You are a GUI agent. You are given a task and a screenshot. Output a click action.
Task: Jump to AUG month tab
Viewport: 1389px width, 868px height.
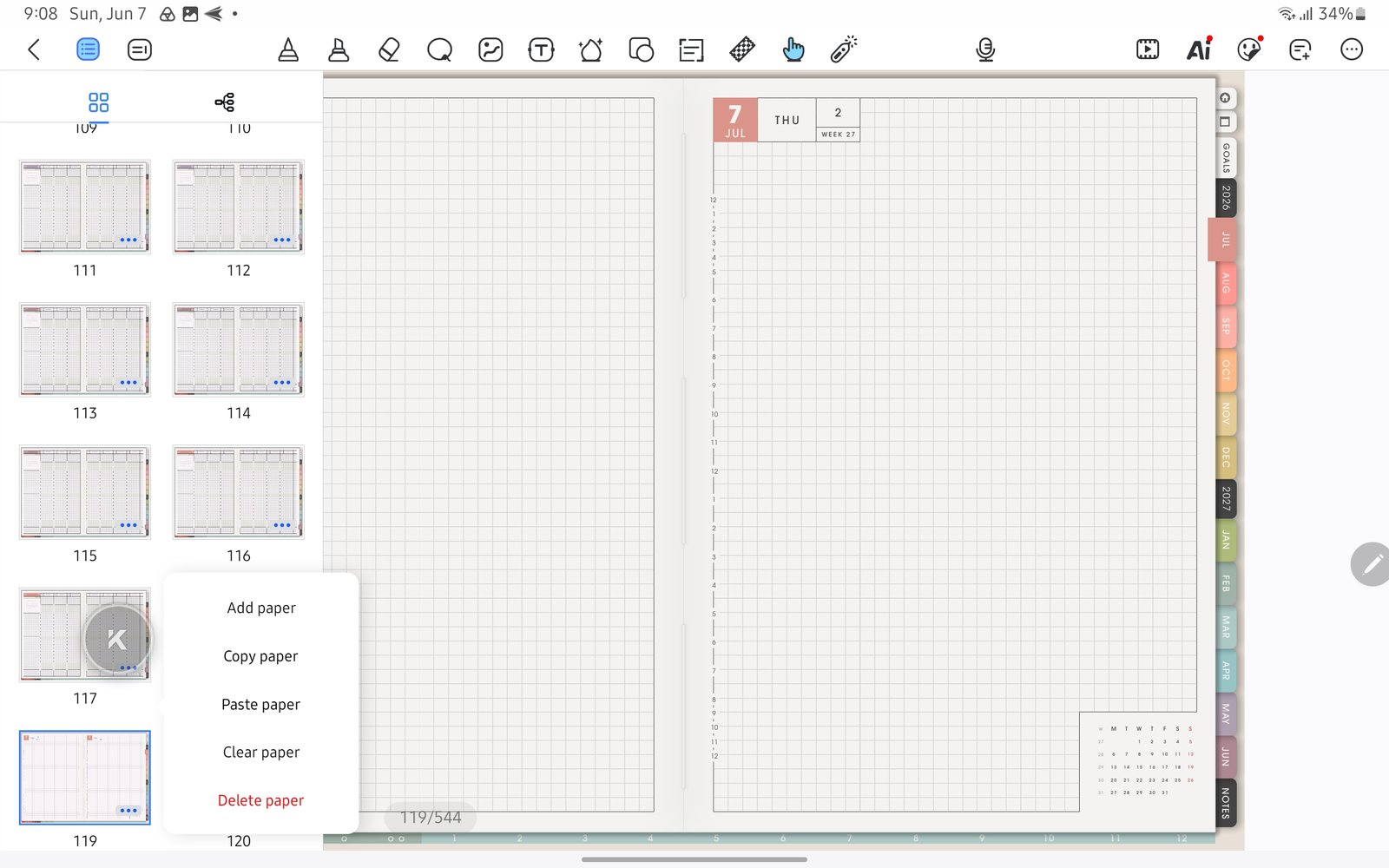[x=1225, y=282]
